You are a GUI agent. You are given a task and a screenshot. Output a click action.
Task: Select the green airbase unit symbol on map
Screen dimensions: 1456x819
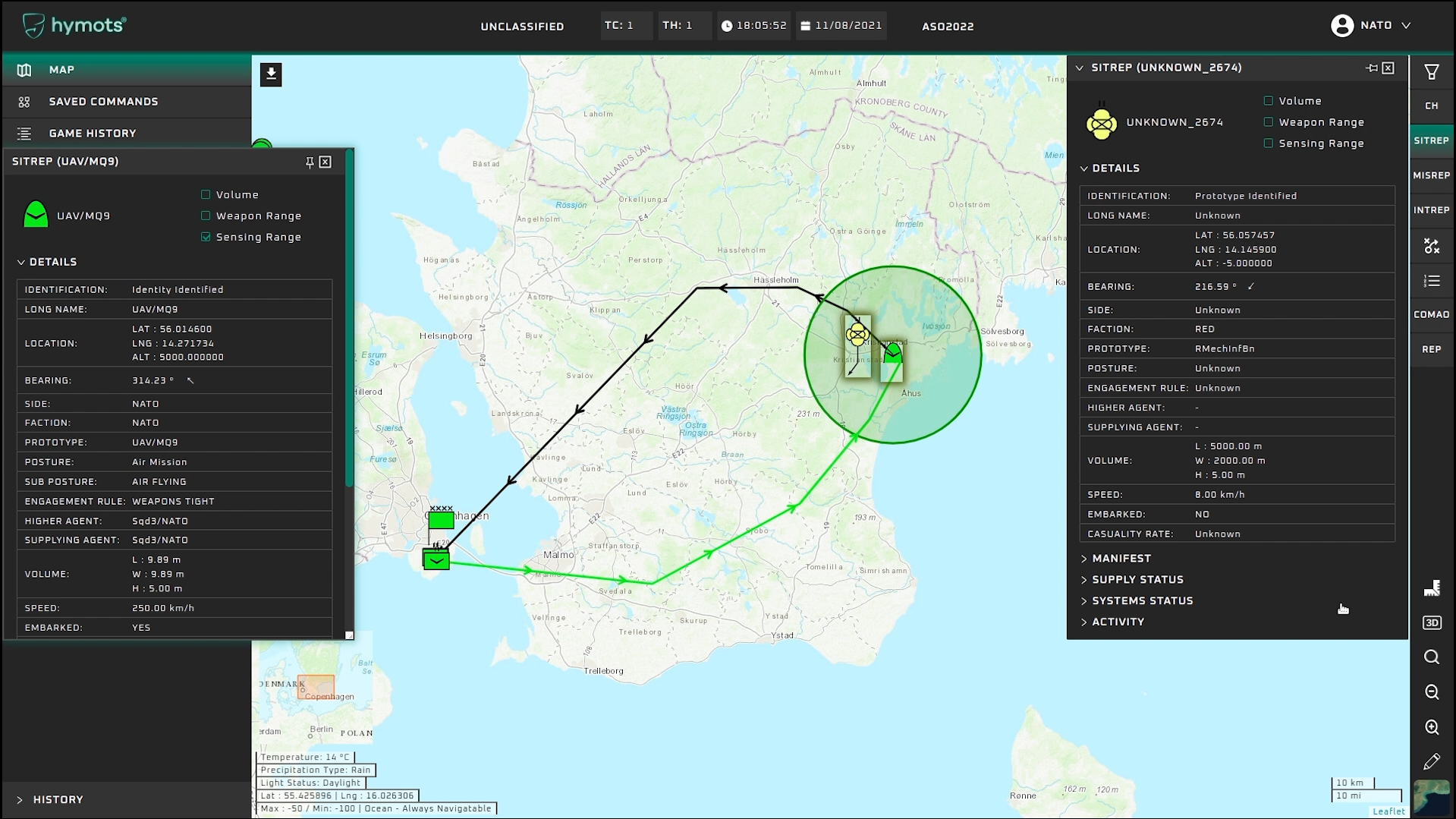click(x=436, y=559)
